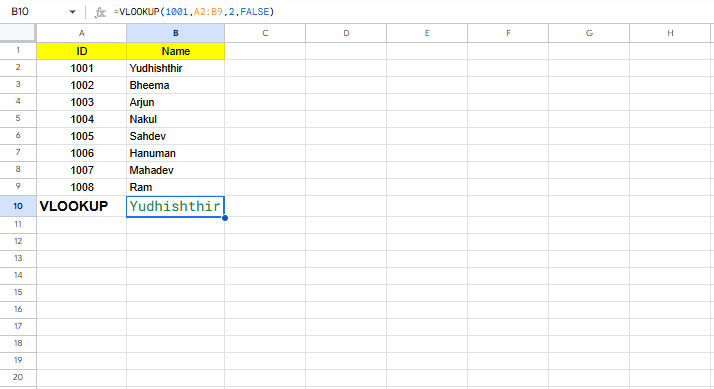Screen dimensions: 714x389
Task: Select row 5 header
Action: [18, 118]
